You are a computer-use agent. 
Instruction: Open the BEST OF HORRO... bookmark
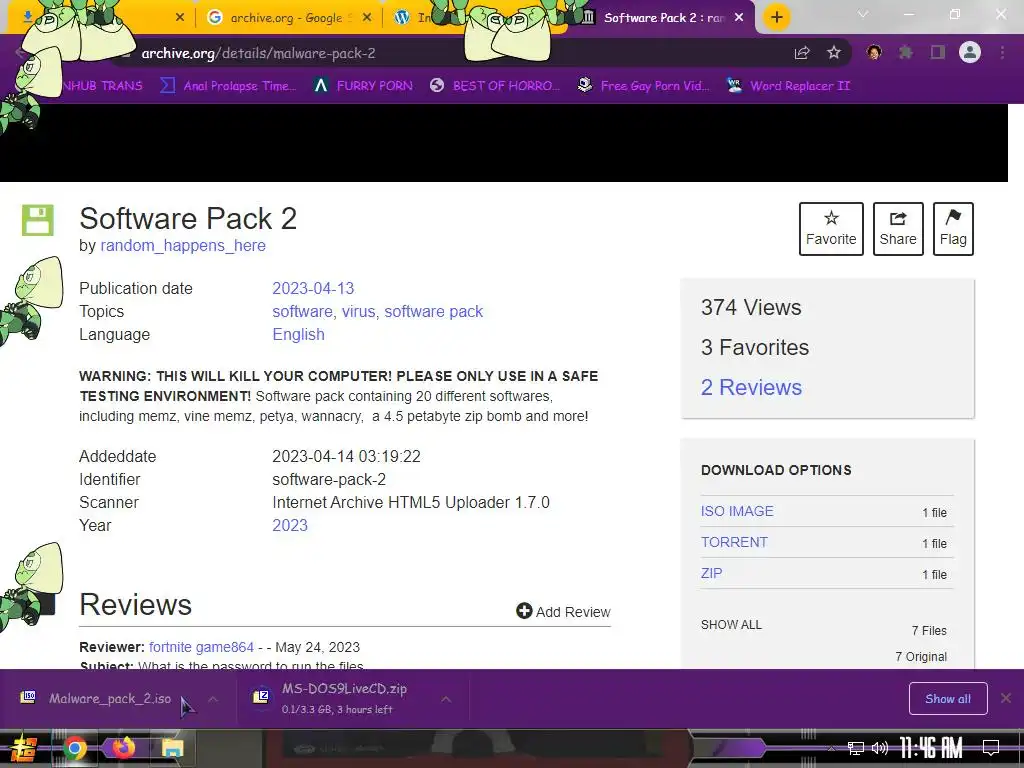[495, 86]
